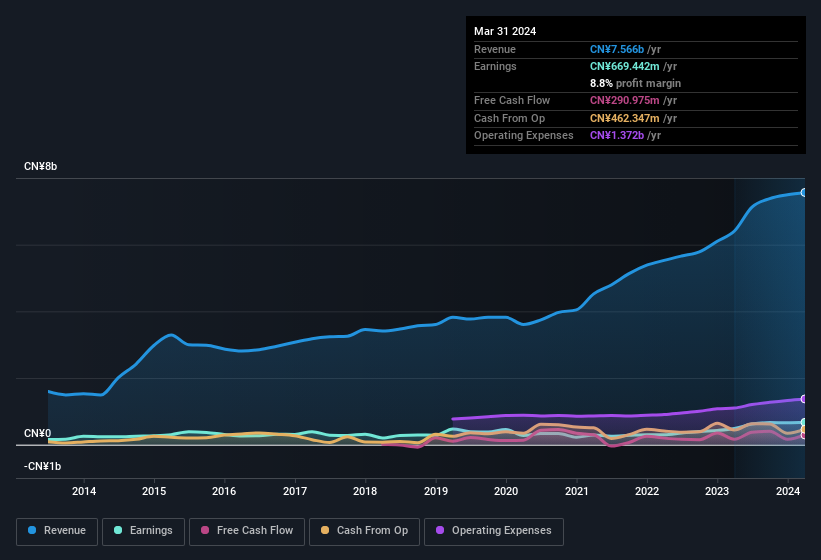
Task: Click the 2023 label on the x-axis
Action: coord(717,491)
